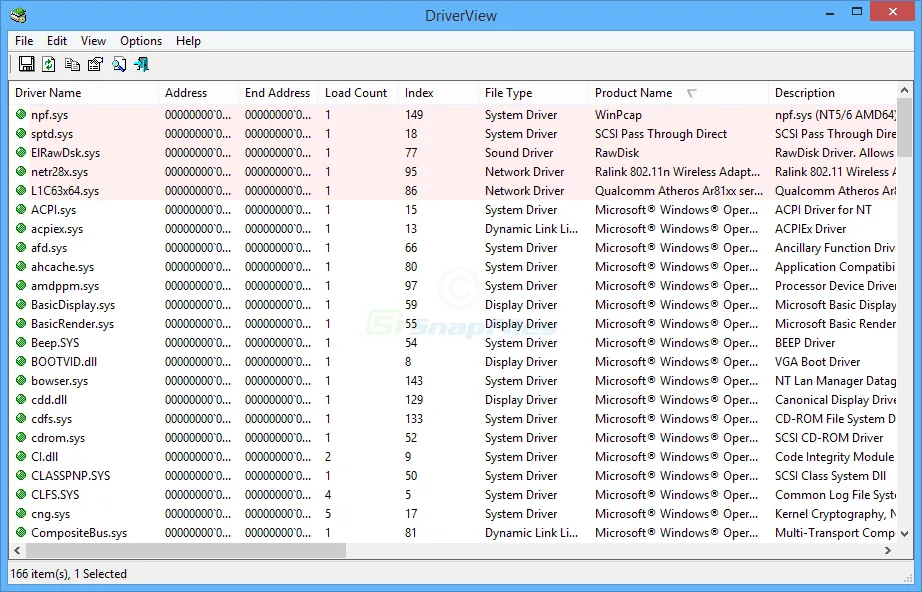Select the cng.sys driver name
The height and width of the screenshot is (592, 922).
pos(50,514)
